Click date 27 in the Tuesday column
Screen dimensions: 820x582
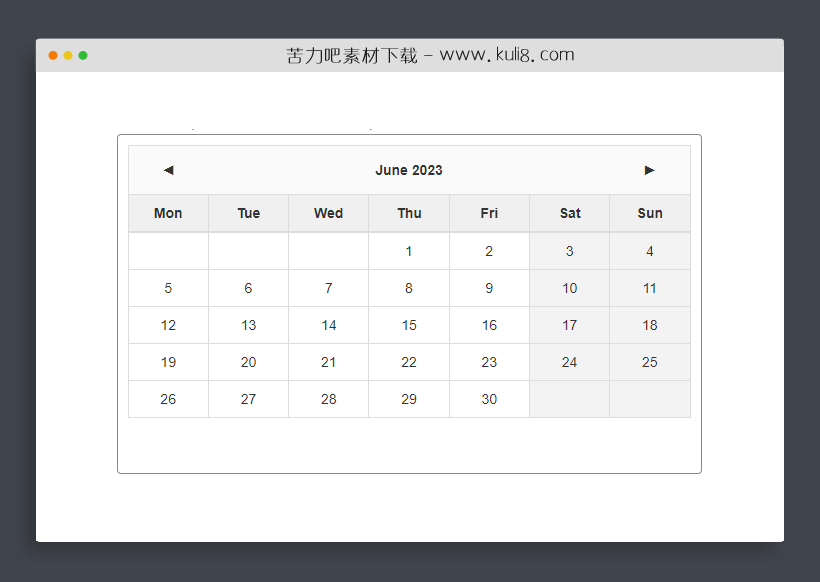(248, 399)
